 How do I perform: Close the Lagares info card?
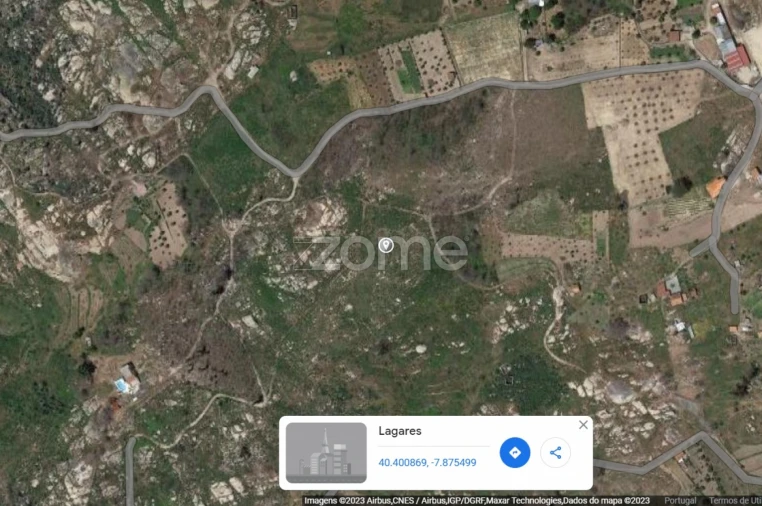point(583,425)
